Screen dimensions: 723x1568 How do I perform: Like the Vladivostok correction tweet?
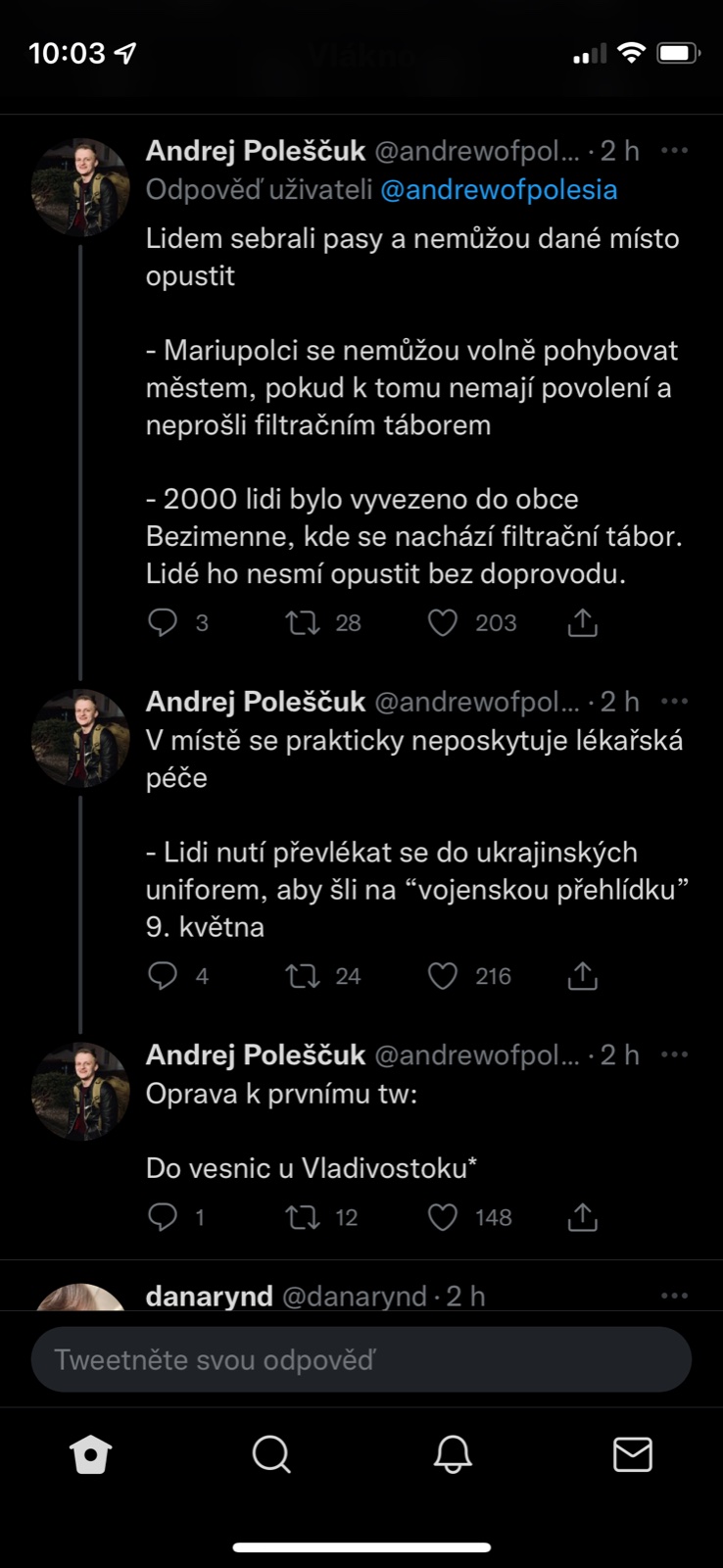tap(443, 1217)
